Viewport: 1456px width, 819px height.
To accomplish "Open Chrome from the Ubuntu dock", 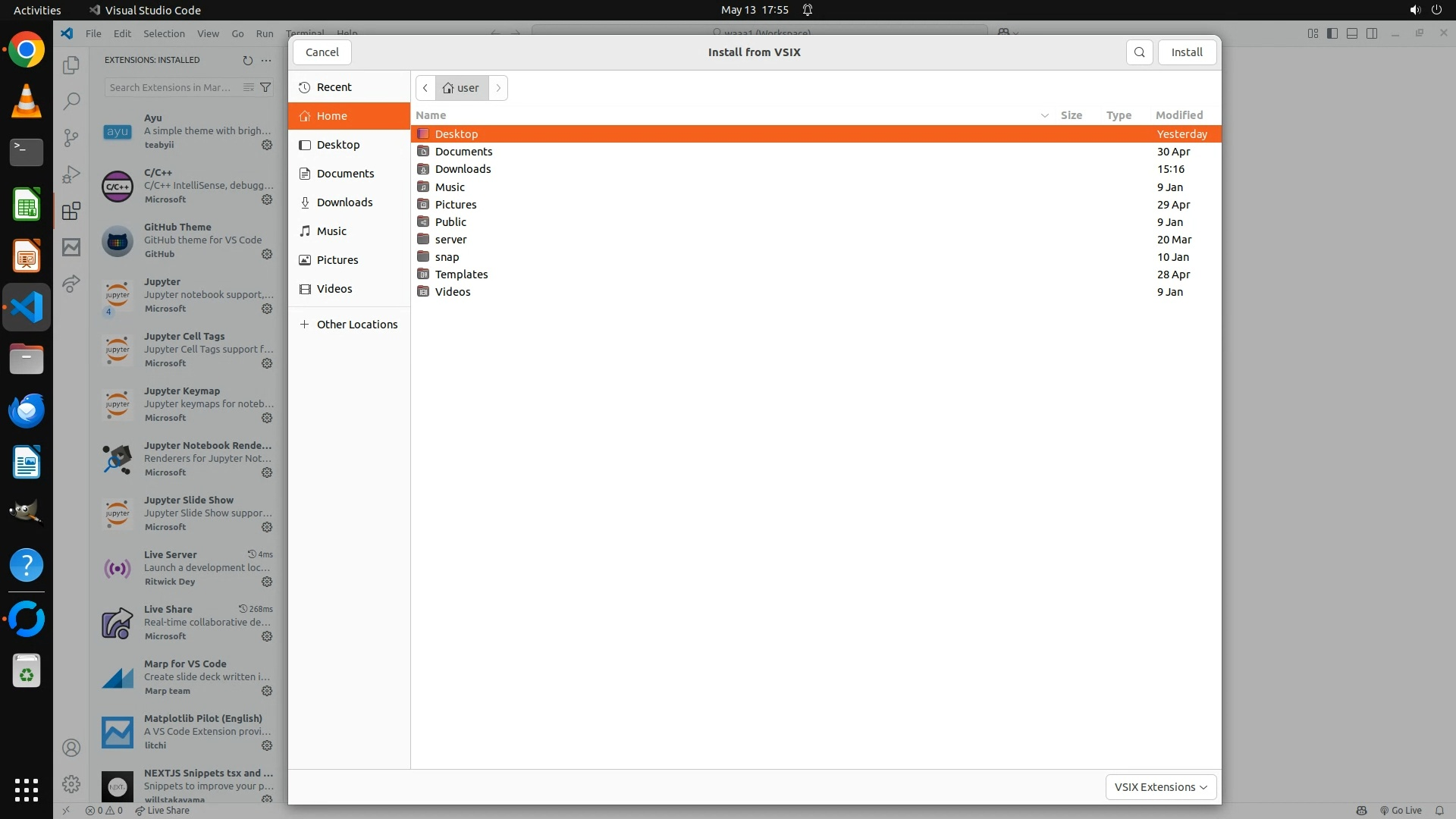I will click(x=27, y=50).
